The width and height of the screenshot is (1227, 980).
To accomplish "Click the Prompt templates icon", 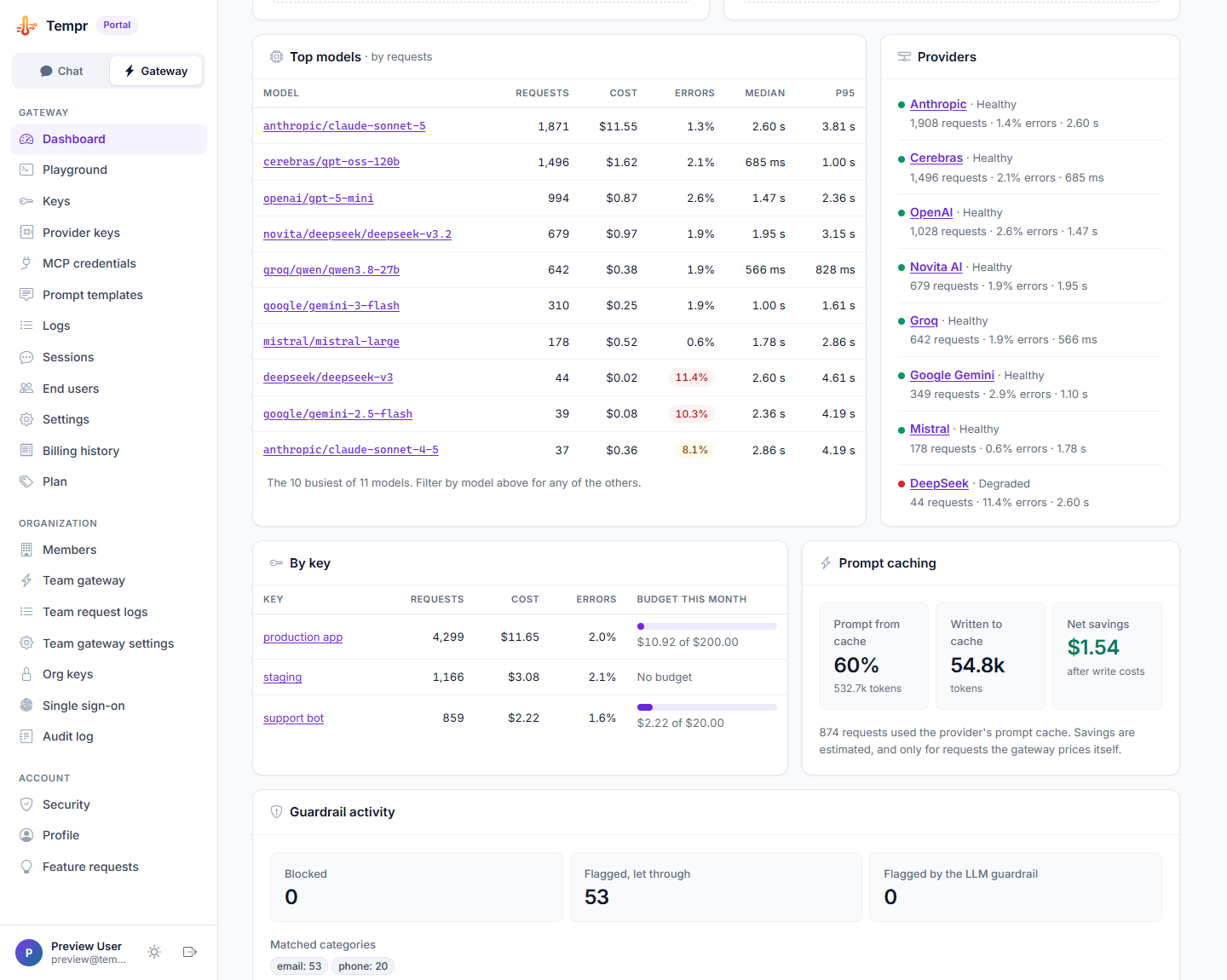I will point(26,295).
